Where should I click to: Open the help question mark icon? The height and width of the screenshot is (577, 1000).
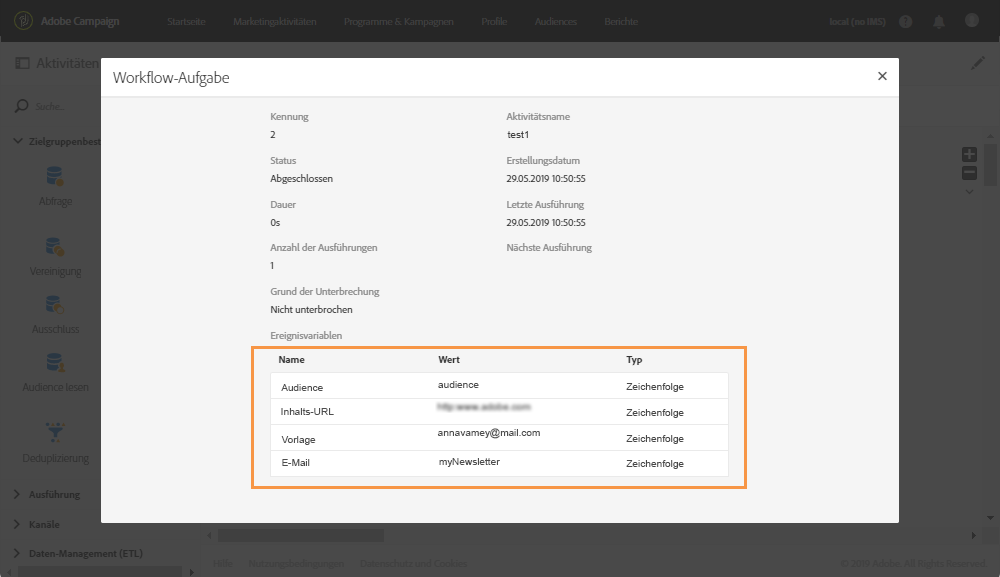pyautogui.click(x=906, y=22)
